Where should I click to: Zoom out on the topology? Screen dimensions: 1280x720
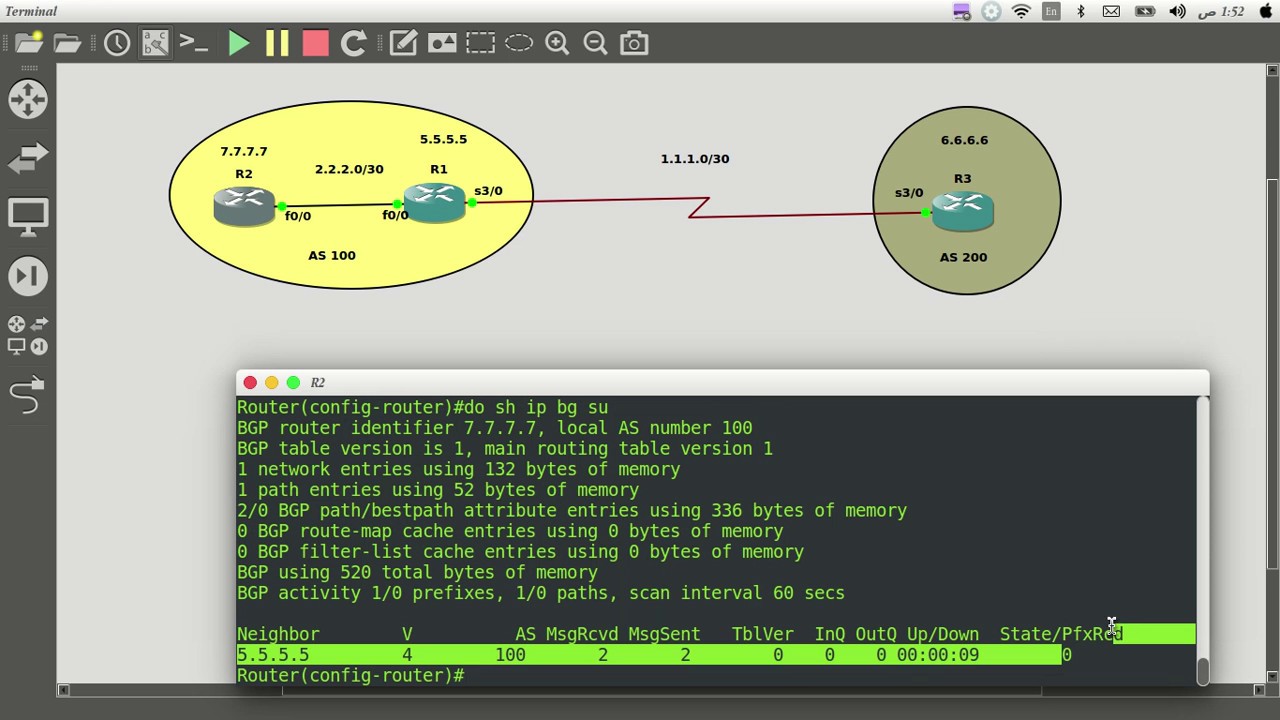point(595,43)
